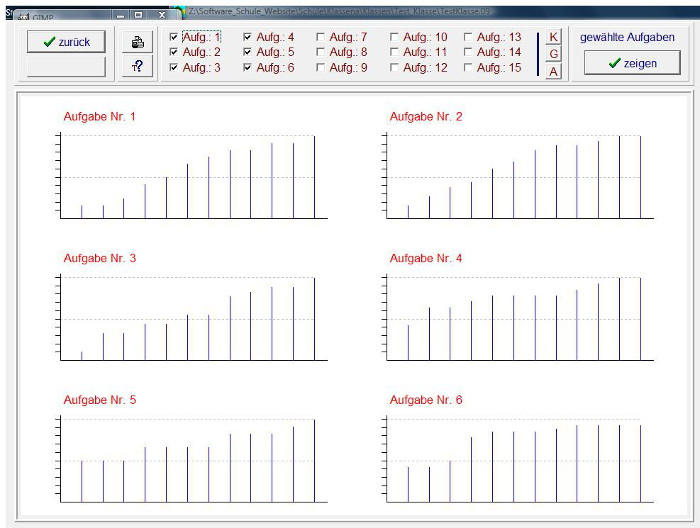Enable the Aufg.: 10 checkbox

click(x=395, y=37)
